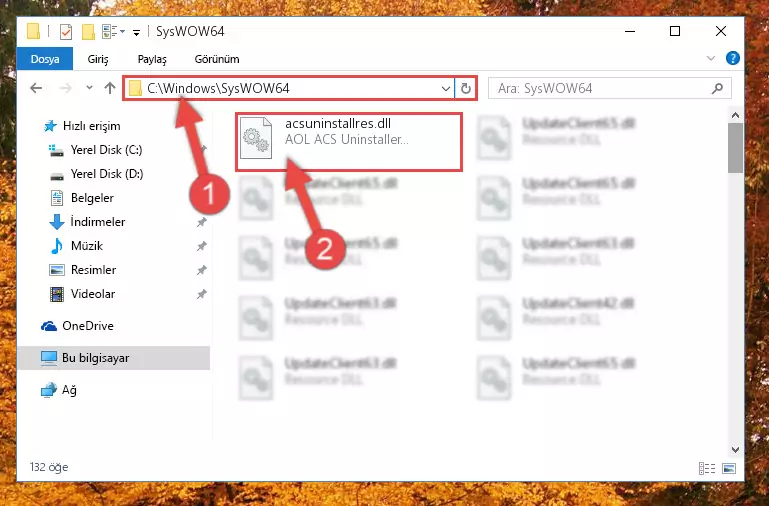769x506 pixels.
Task: Open Customize Quick Access Toolbar dropdown
Action: point(136,32)
